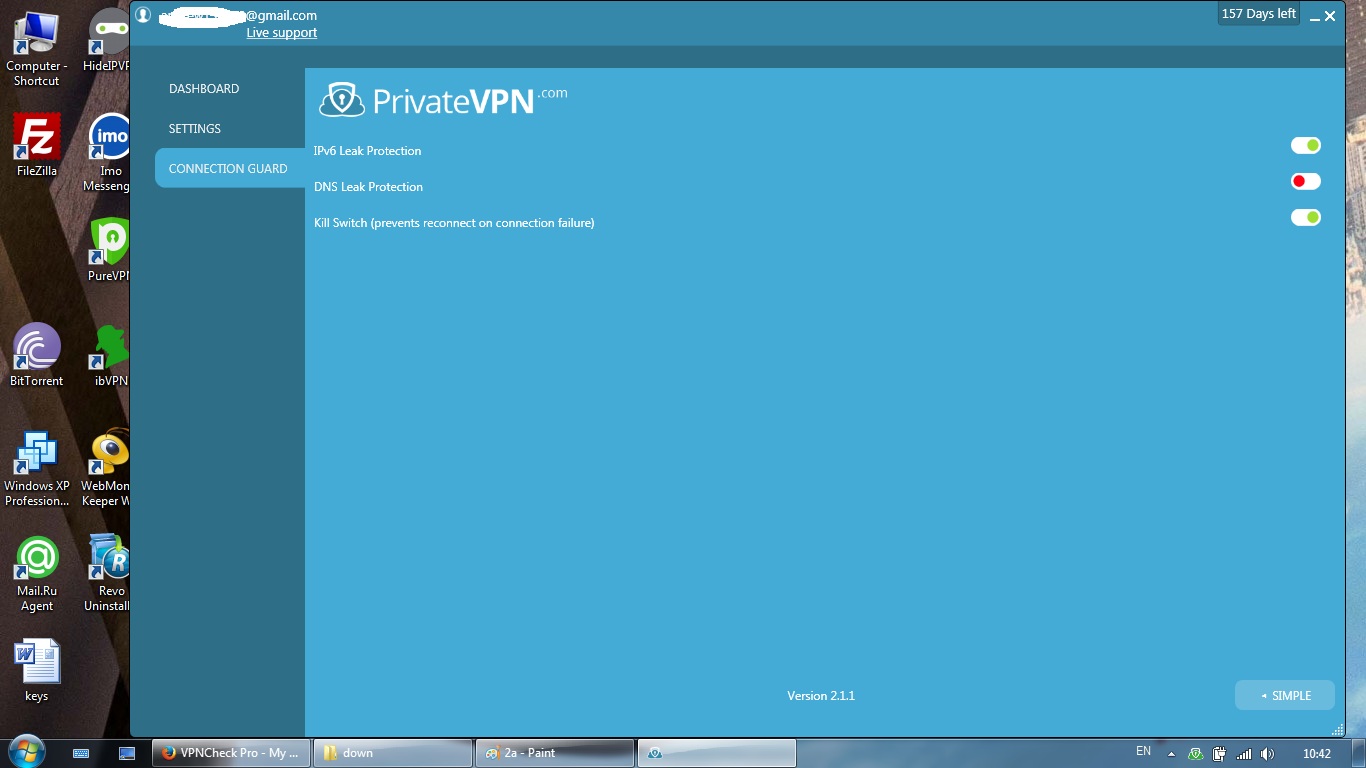Click the on-screen keyboard taskbar icon
The image size is (1366, 768).
pos(82,753)
